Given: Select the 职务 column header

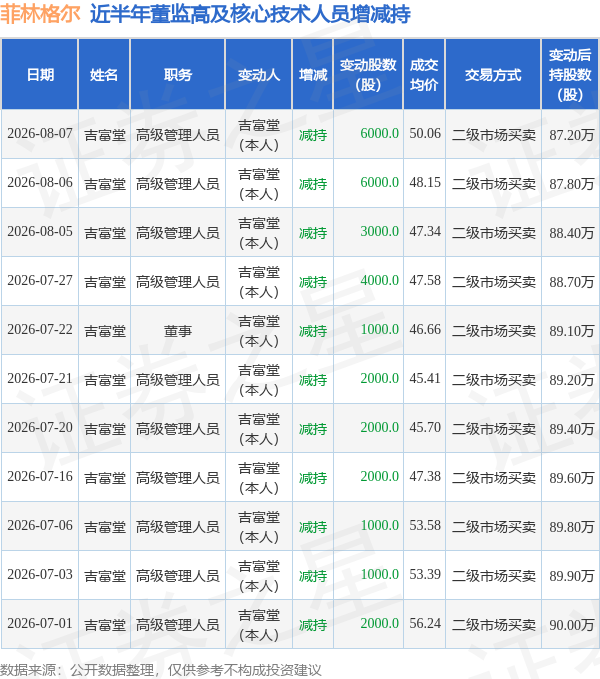Looking at the screenshot, I should pyautogui.click(x=177, y=75).
